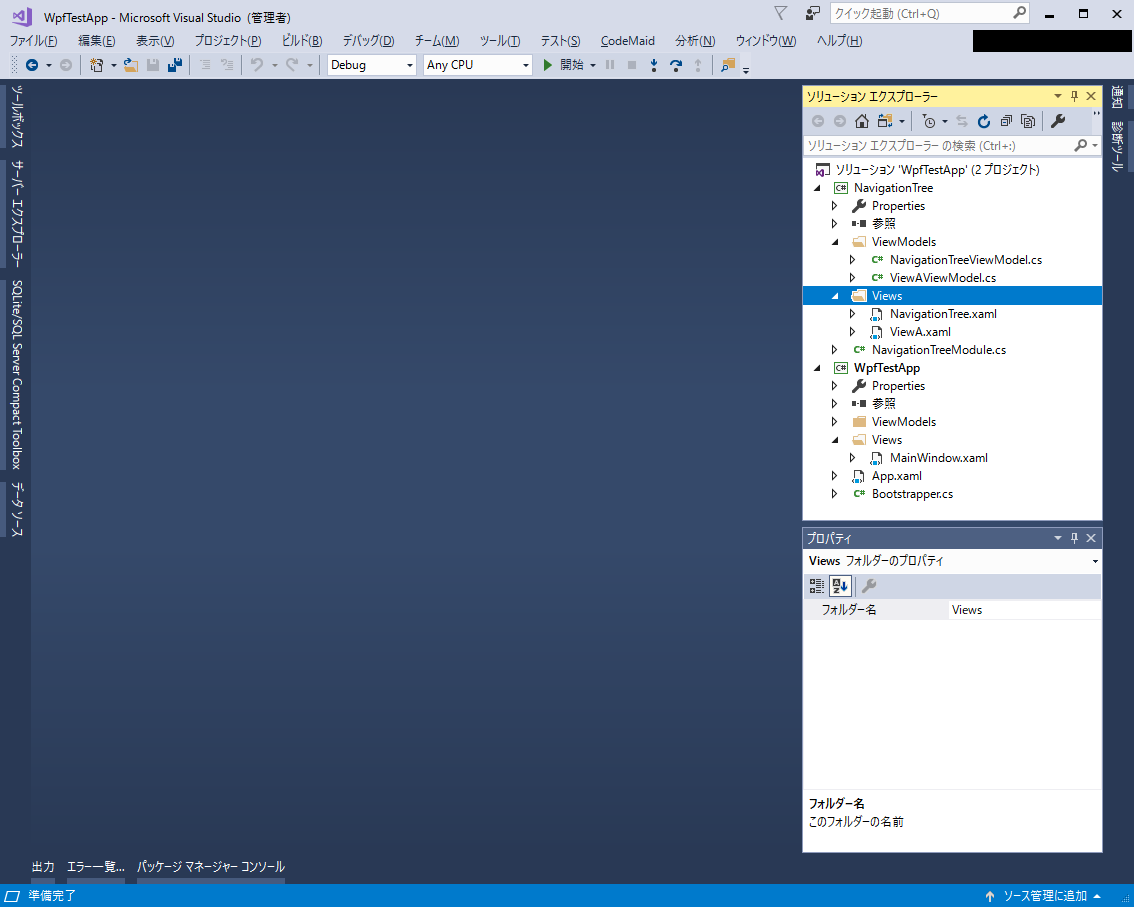Pin the Solution Explorer panel
1134x907 pixels.
pyautogui.click(x=1075, y=96)
